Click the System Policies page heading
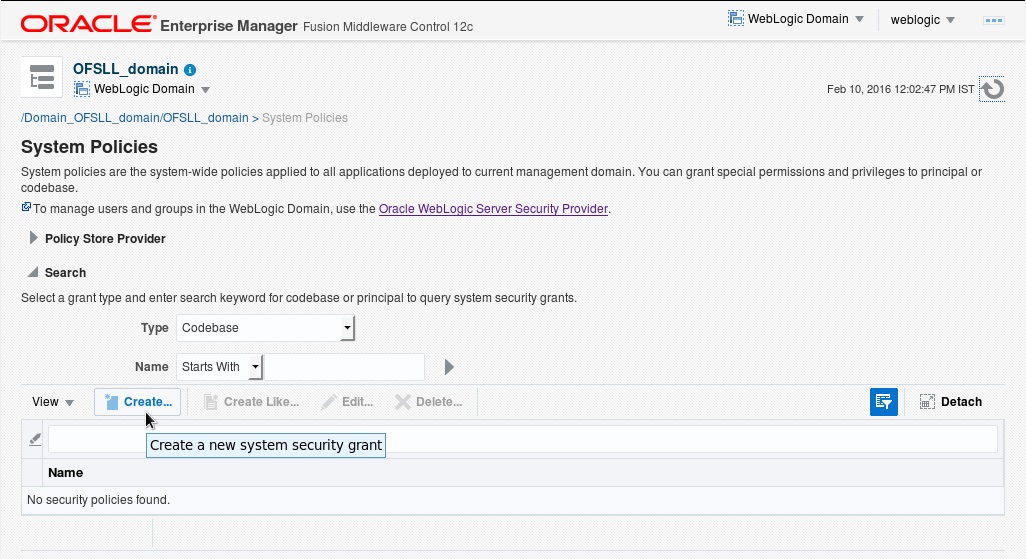This screenshot has height=559, width=1026. (x=89, y=147)
